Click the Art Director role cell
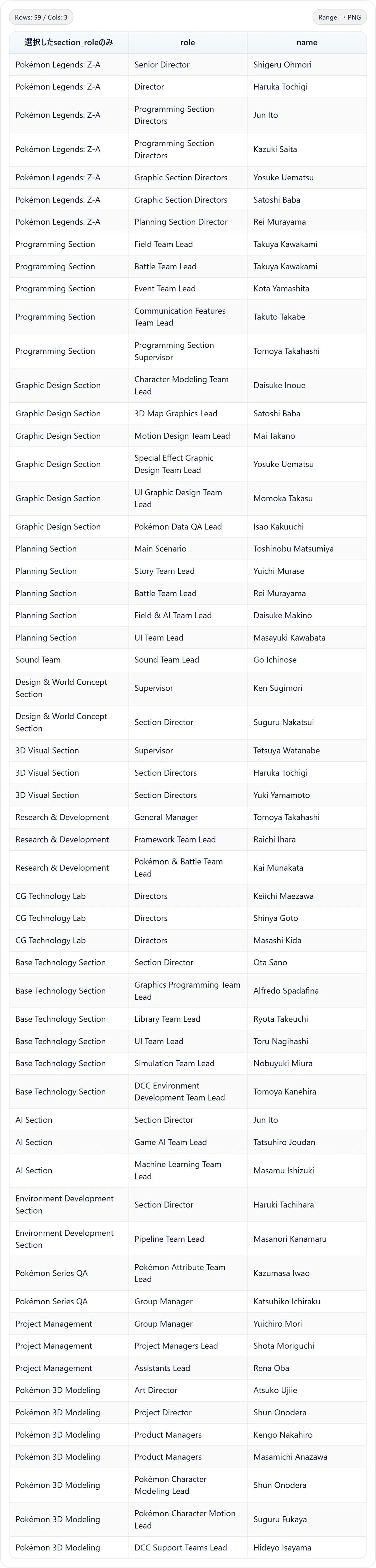 [x=187, y=1390]
